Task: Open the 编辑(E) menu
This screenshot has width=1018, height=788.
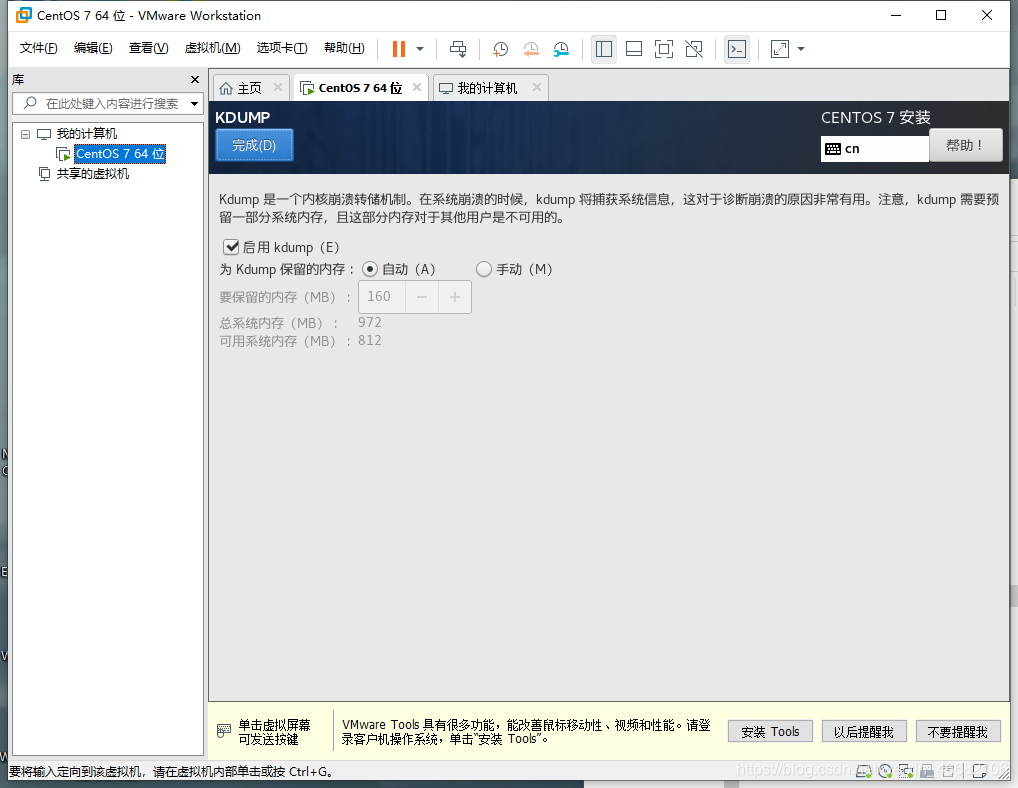Action: [x=93, y=48]
